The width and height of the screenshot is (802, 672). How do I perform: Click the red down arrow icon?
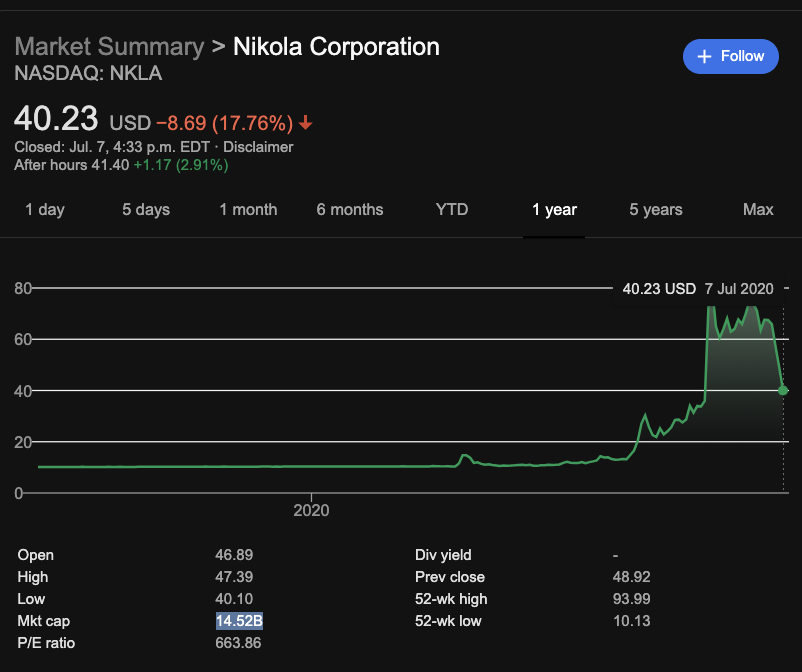point(305,123)
